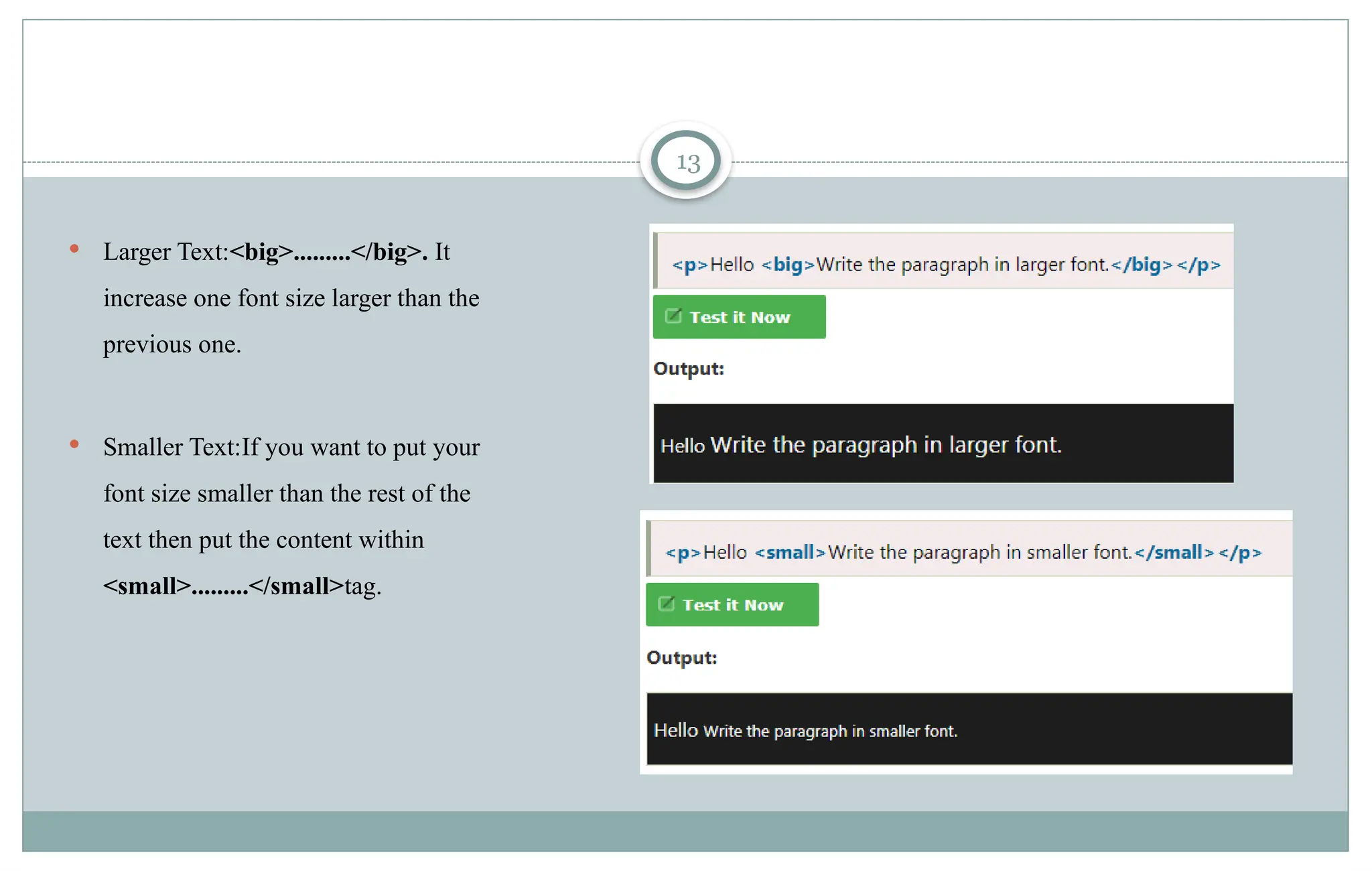This screenshot has width=1372, height=871.
Task: Click the bold <small>.........</small> text in the bullet
Action: [223, 586]
